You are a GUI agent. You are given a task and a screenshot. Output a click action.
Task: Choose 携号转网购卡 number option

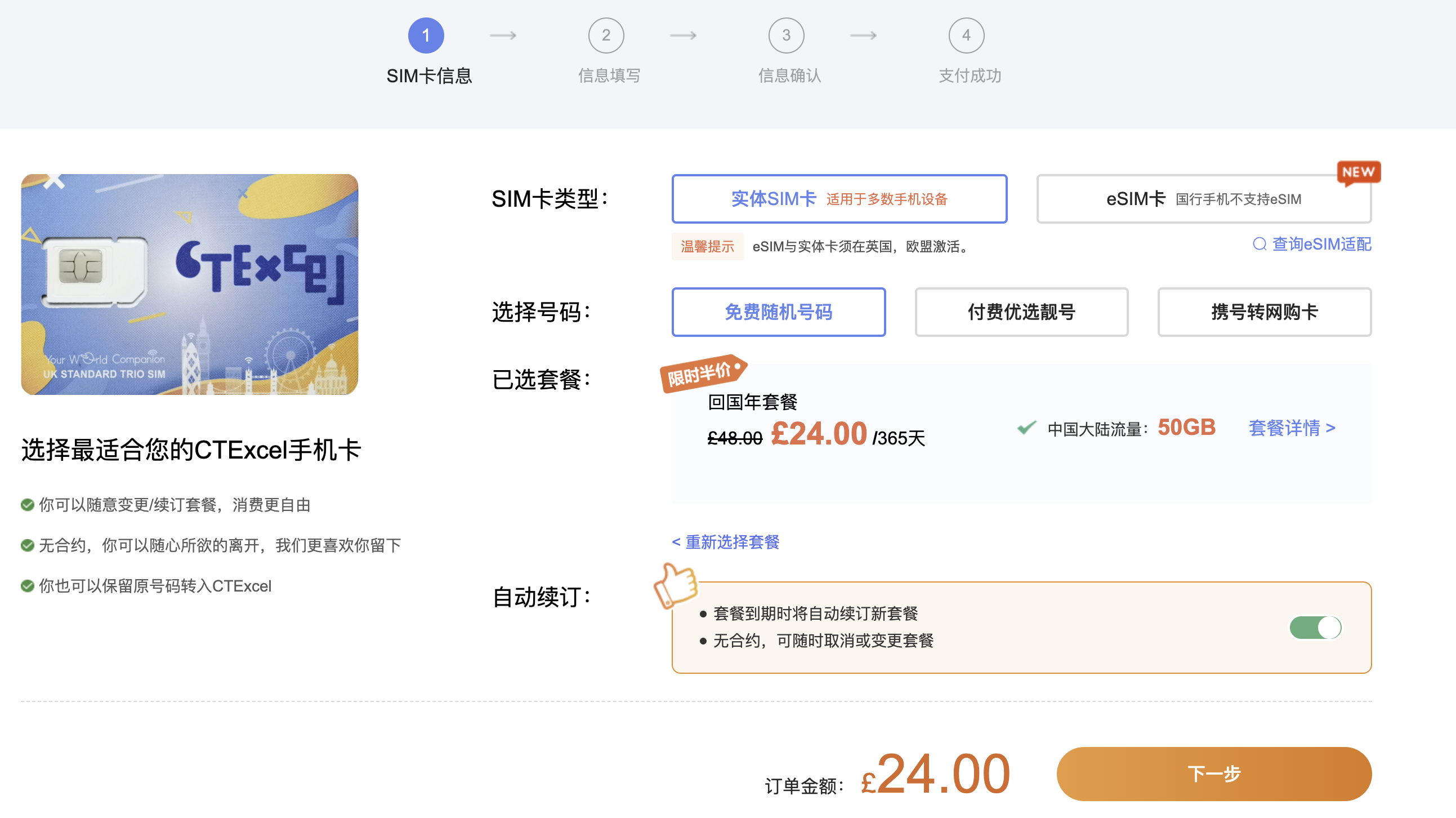1264,312
